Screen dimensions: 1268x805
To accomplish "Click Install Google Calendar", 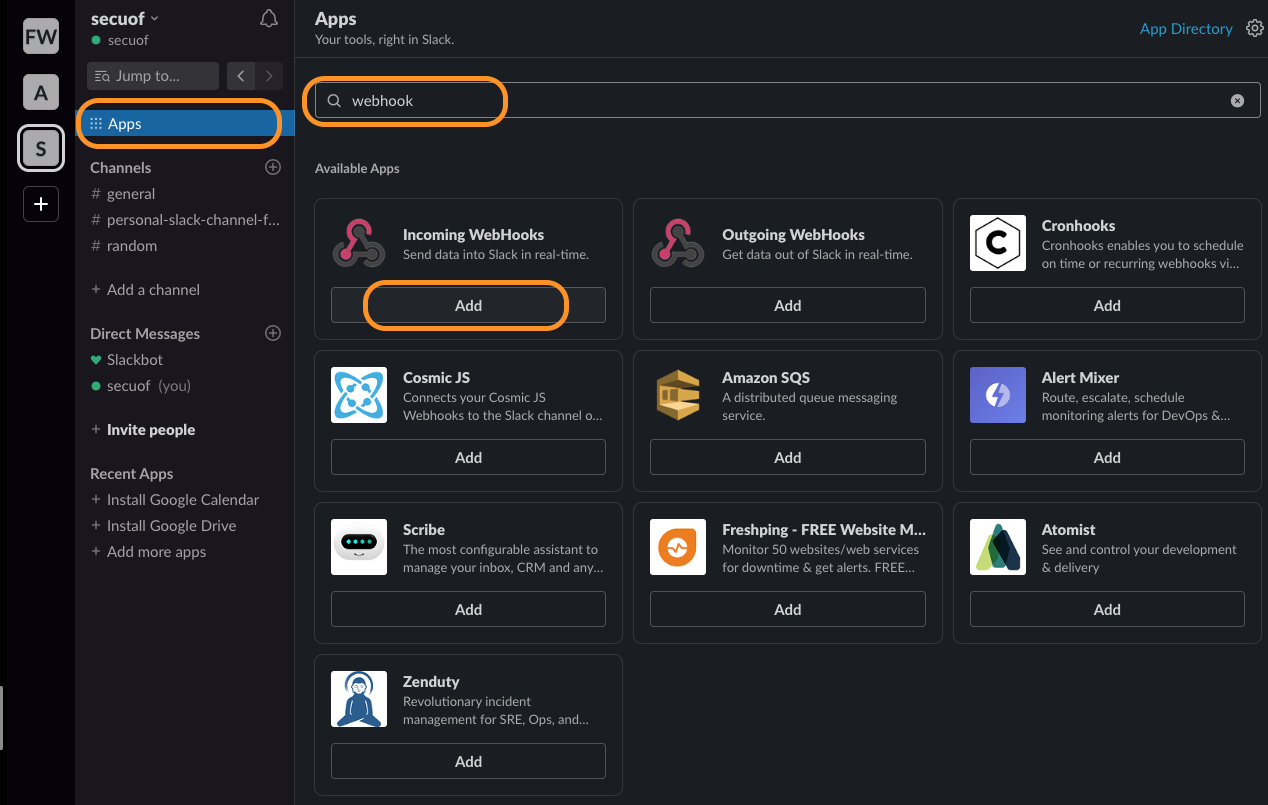I will click(175, 500).
